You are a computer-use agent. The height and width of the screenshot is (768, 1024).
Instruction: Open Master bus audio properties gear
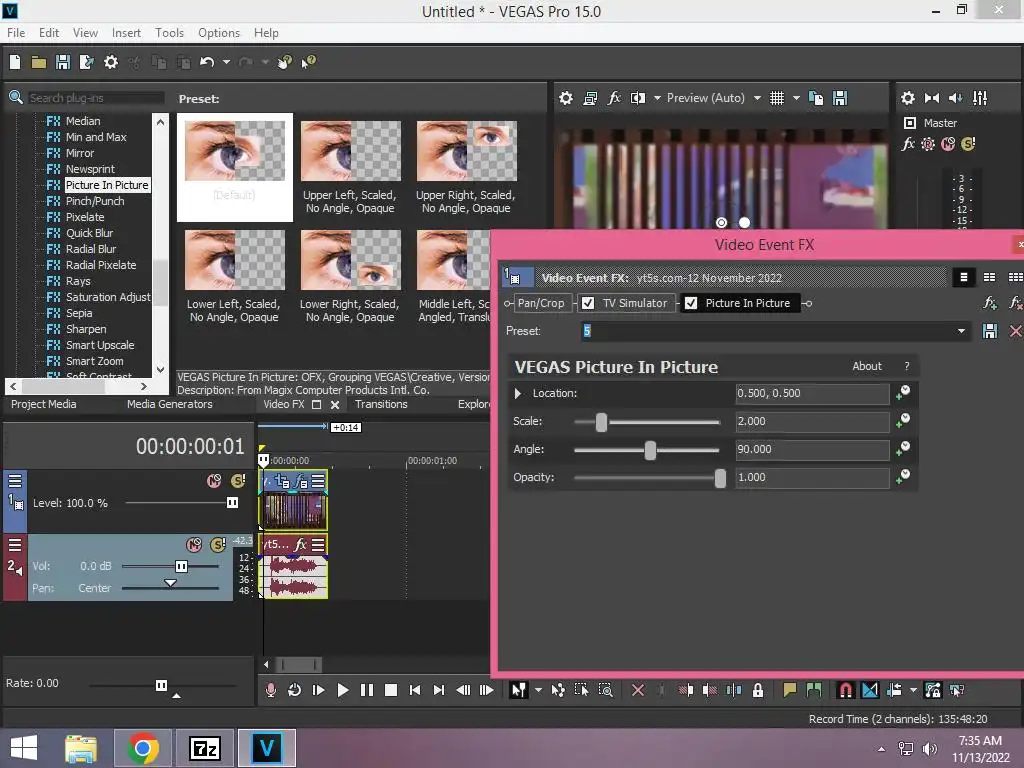(x=908, y=98)
